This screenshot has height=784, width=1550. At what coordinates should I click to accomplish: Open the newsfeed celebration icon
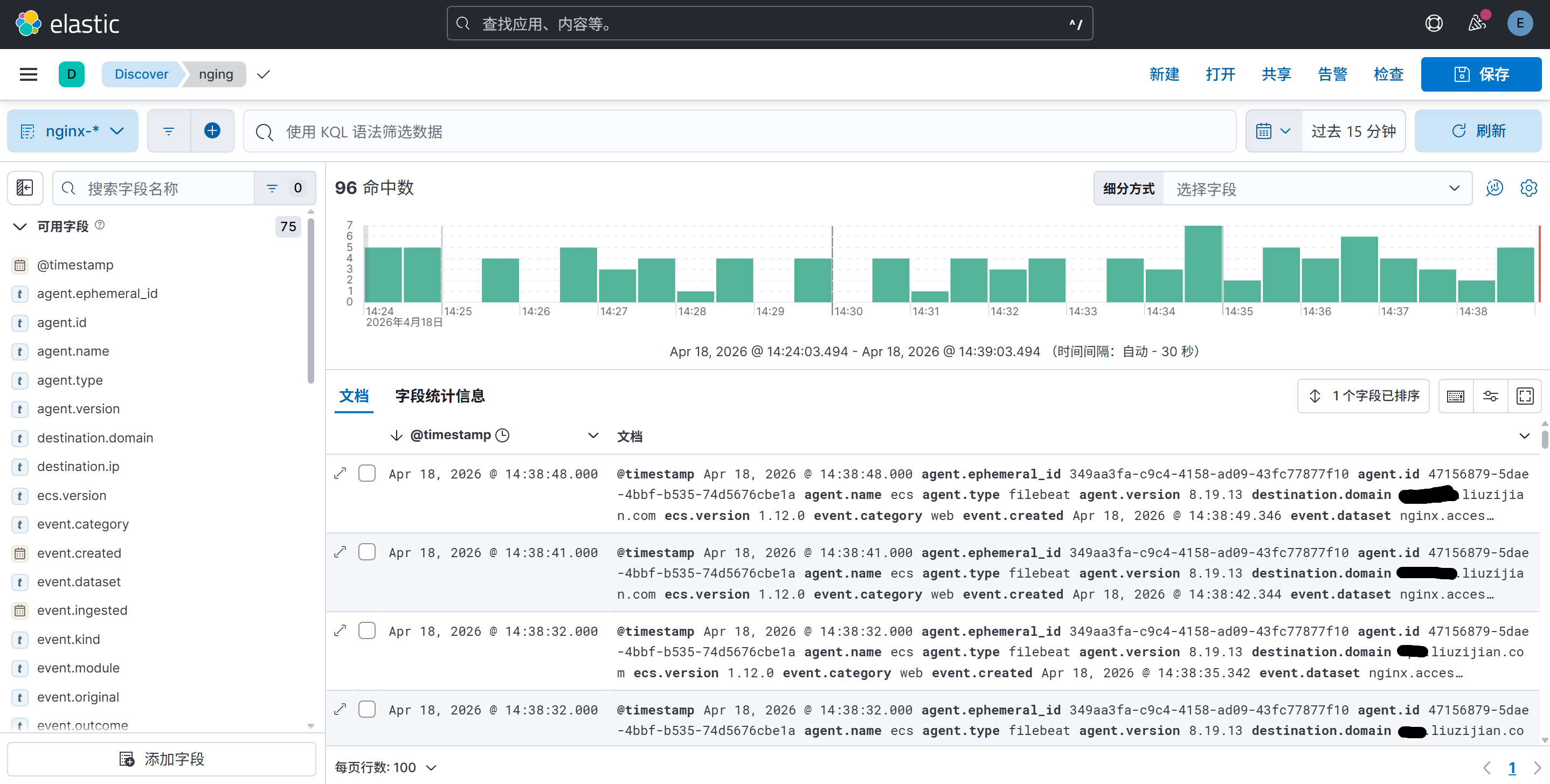tap(1477, 24)
